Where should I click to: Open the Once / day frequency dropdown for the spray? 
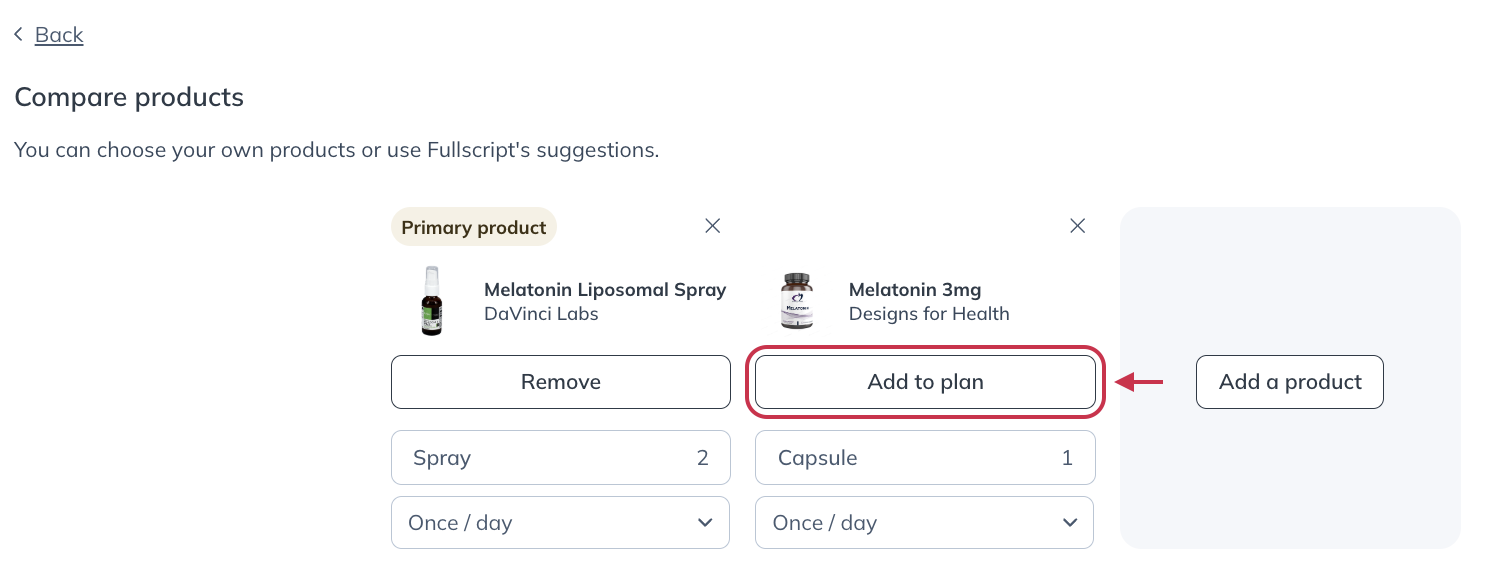pos(560,522)
